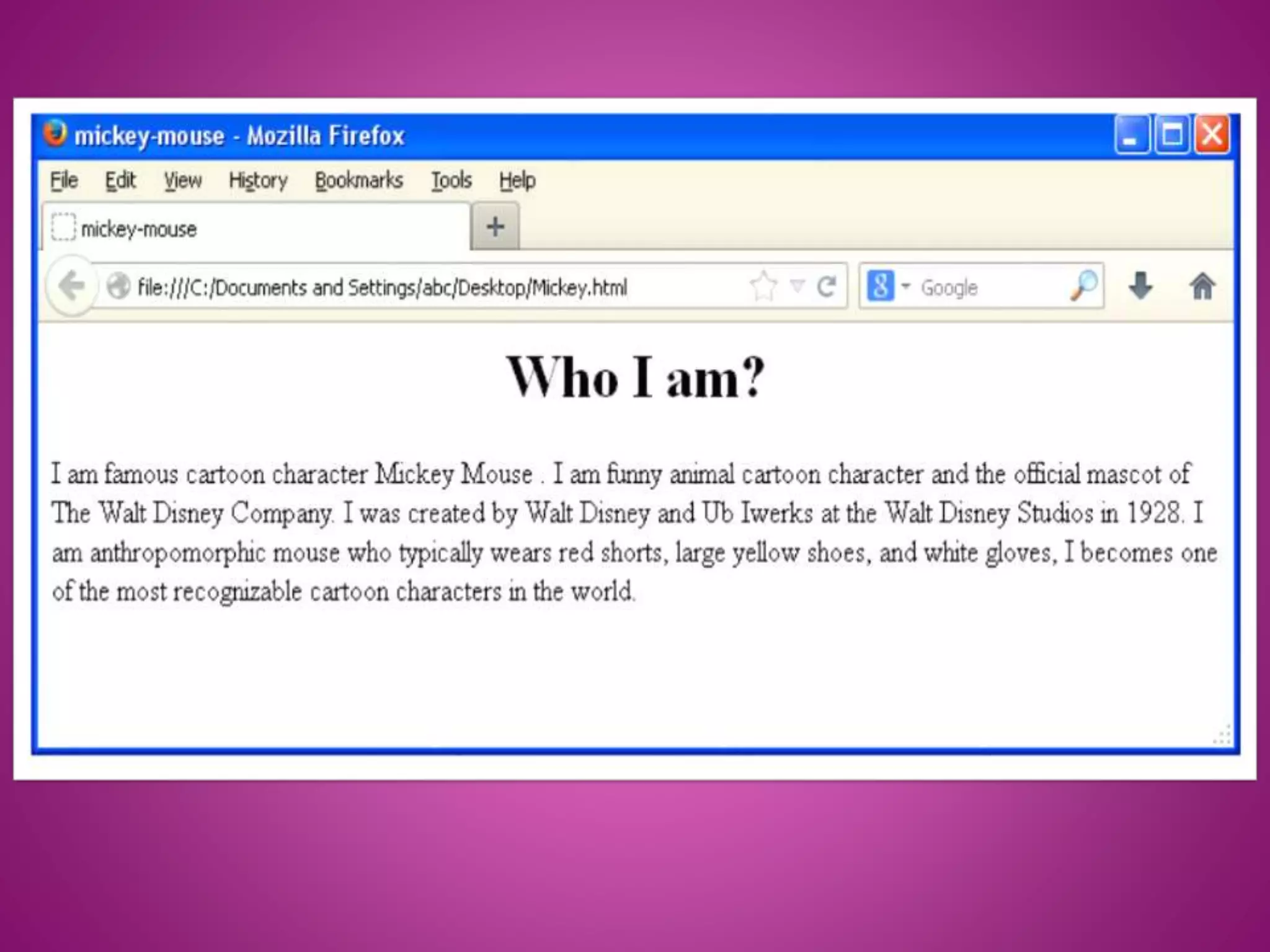Open the Downloads arrow icon

tap(1140, 286)
